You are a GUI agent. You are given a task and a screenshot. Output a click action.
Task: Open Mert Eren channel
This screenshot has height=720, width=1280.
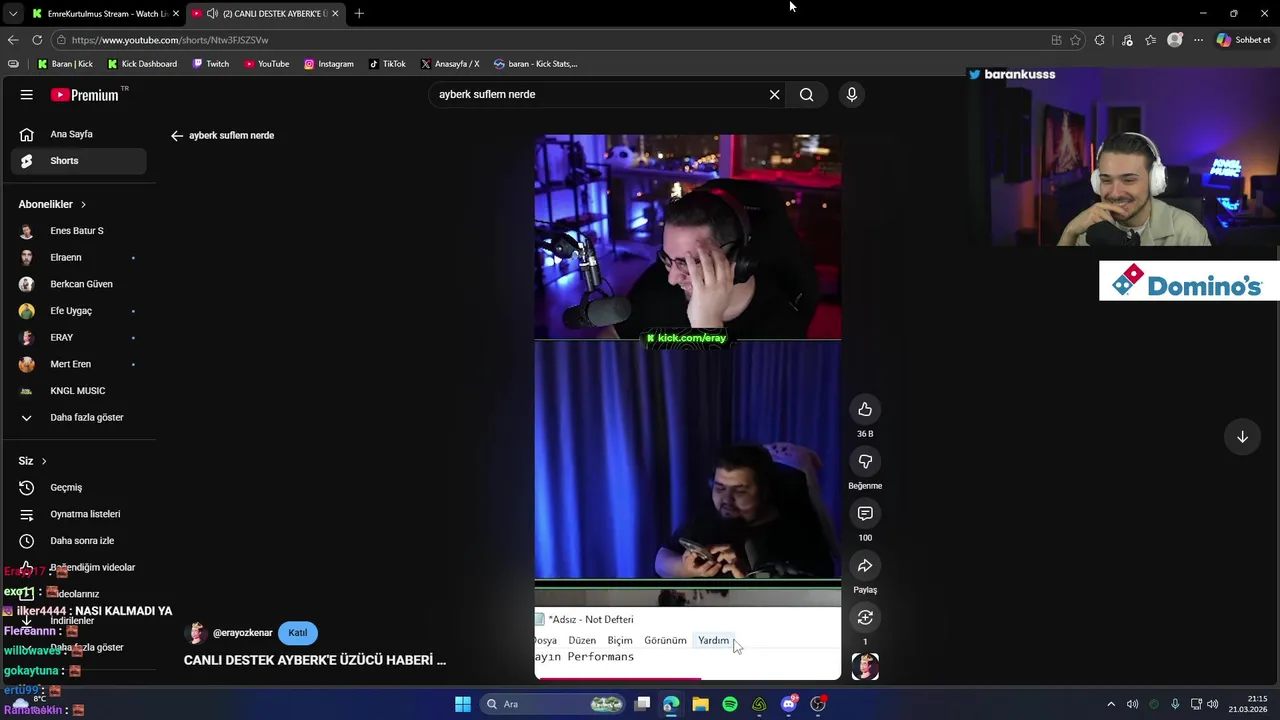[78, 364]
